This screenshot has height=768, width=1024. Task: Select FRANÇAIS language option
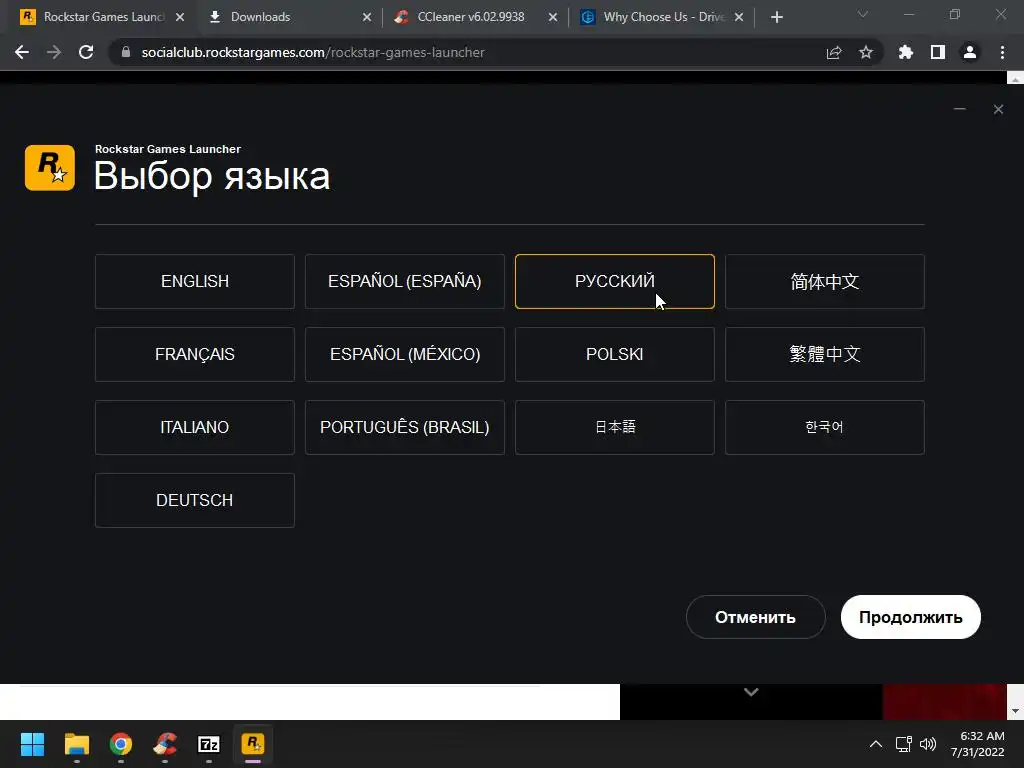195,355
